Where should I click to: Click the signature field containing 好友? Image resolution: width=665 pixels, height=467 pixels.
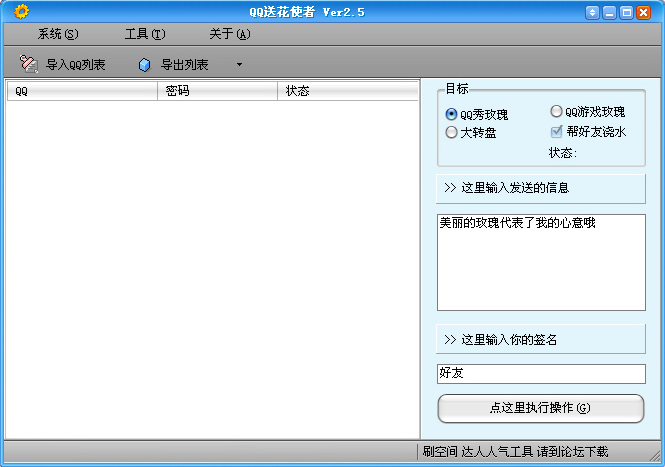541,374
